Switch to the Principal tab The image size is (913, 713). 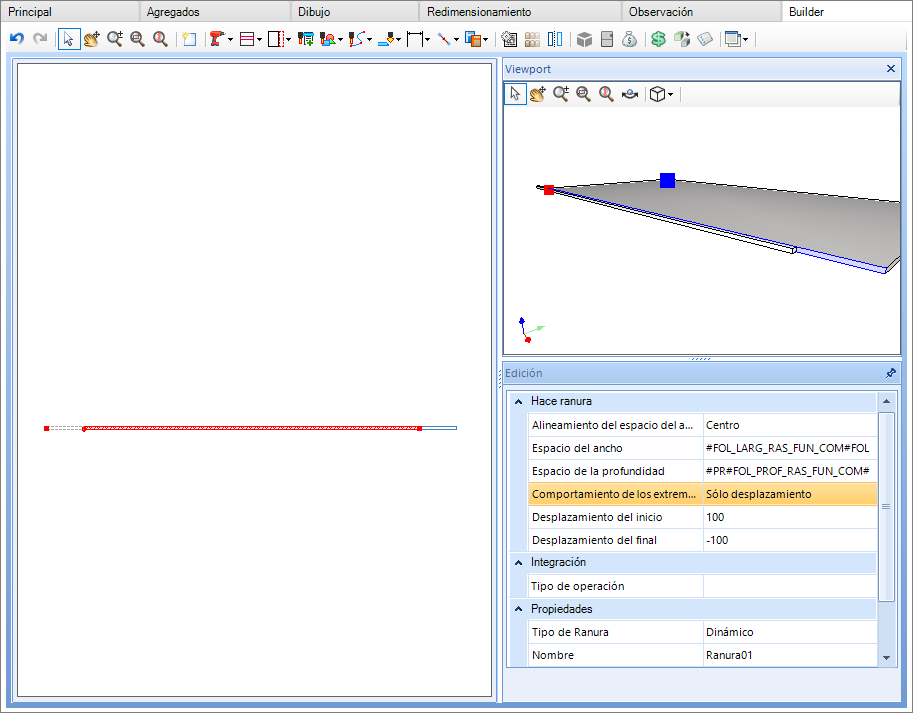[x=30, y=12]
